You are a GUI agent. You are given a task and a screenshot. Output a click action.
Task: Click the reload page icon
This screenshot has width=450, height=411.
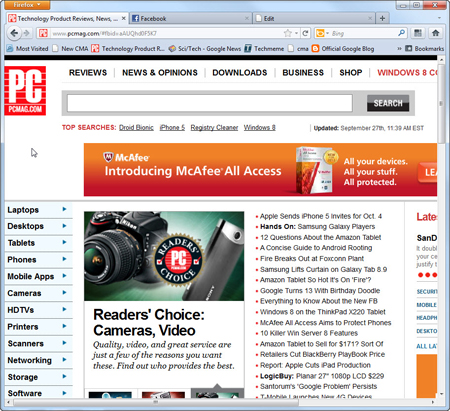click(305, 33)
